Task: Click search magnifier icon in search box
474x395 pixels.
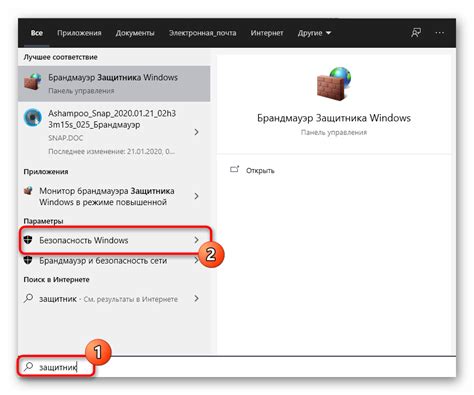Action: (28, 366)
